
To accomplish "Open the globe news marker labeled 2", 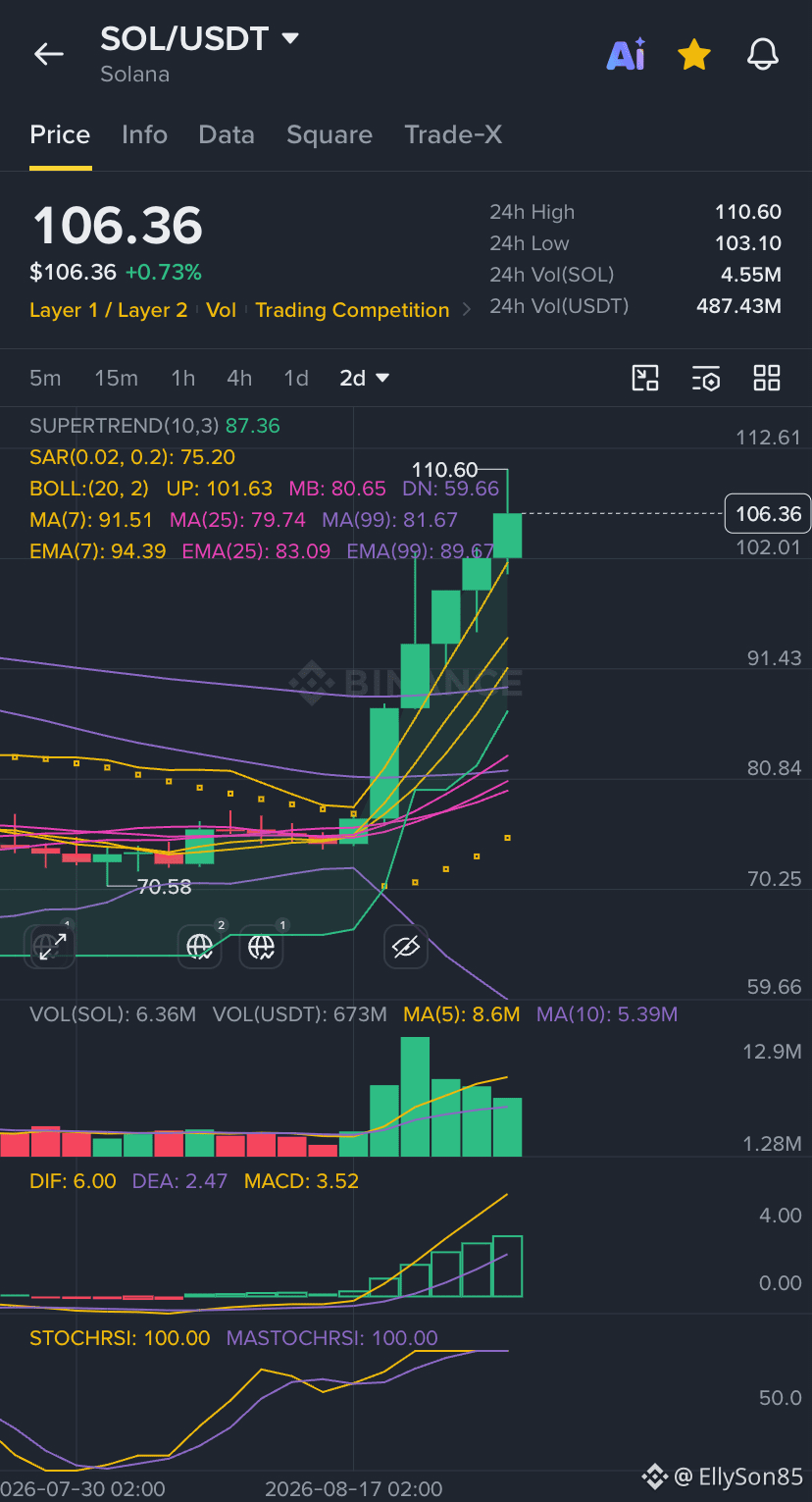I will (200, 947).
